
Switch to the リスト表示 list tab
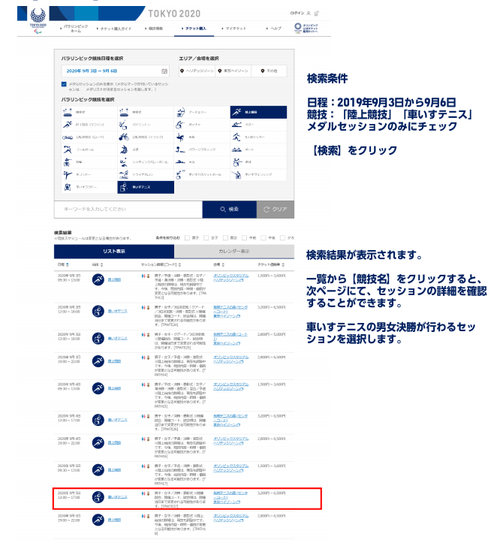point(114,251)
